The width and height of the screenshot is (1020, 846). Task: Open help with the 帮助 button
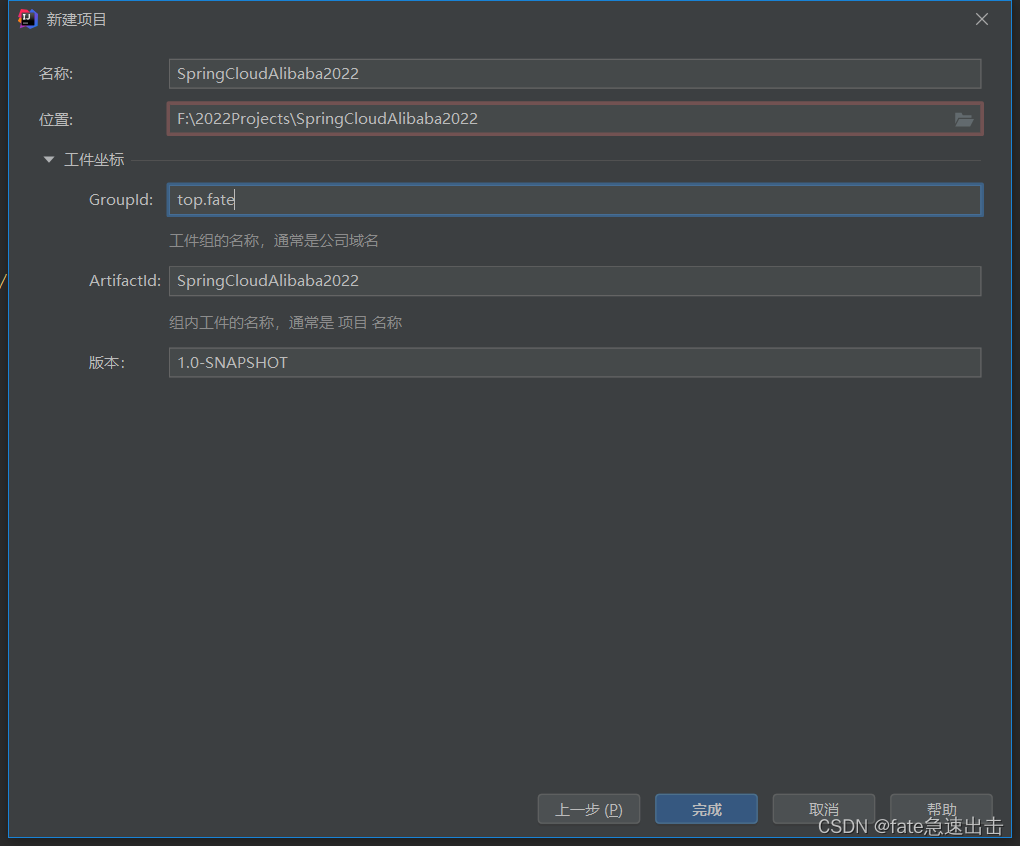point(941,809)
